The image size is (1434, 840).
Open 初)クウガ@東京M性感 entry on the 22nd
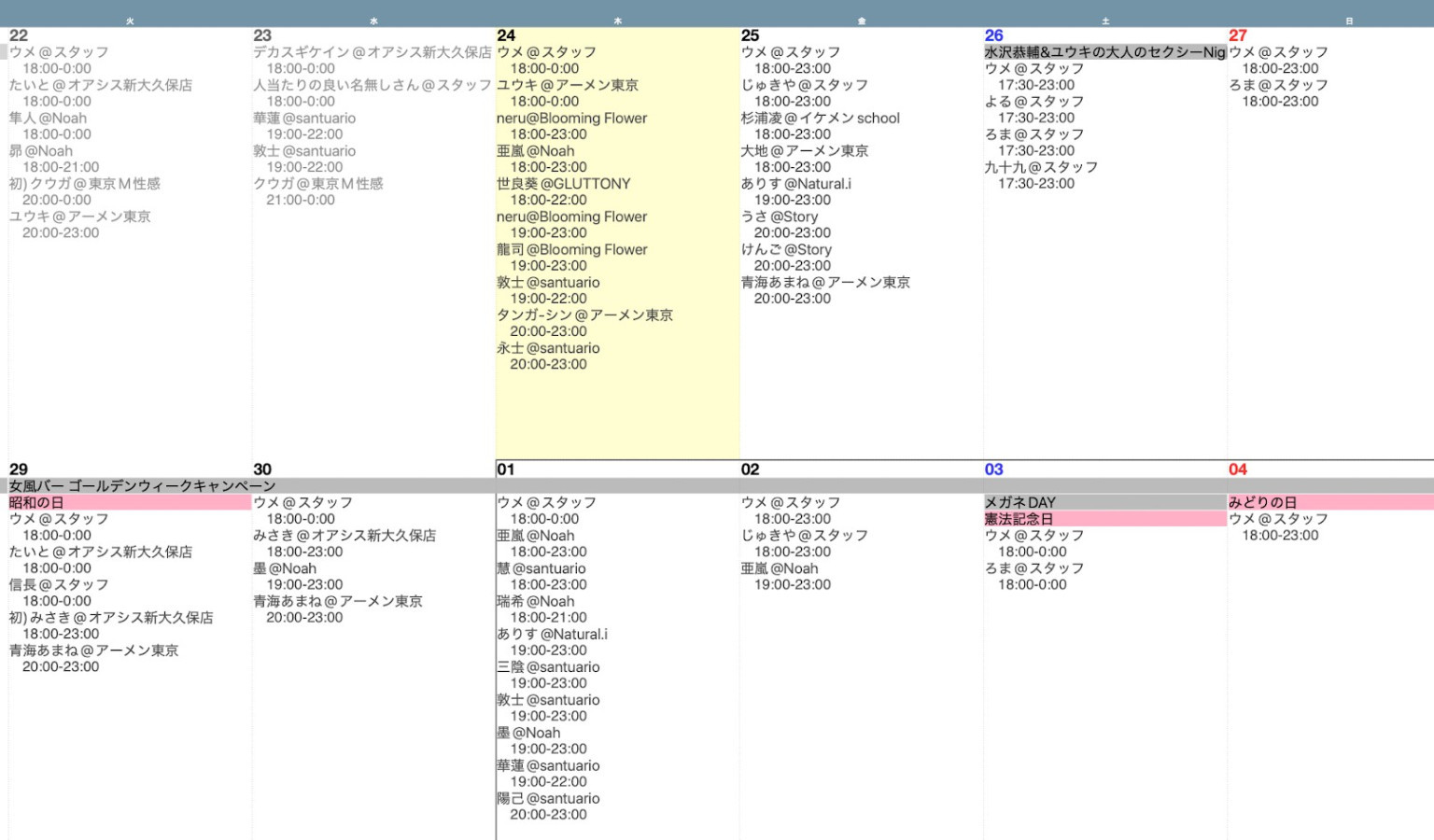click(85, 184)
